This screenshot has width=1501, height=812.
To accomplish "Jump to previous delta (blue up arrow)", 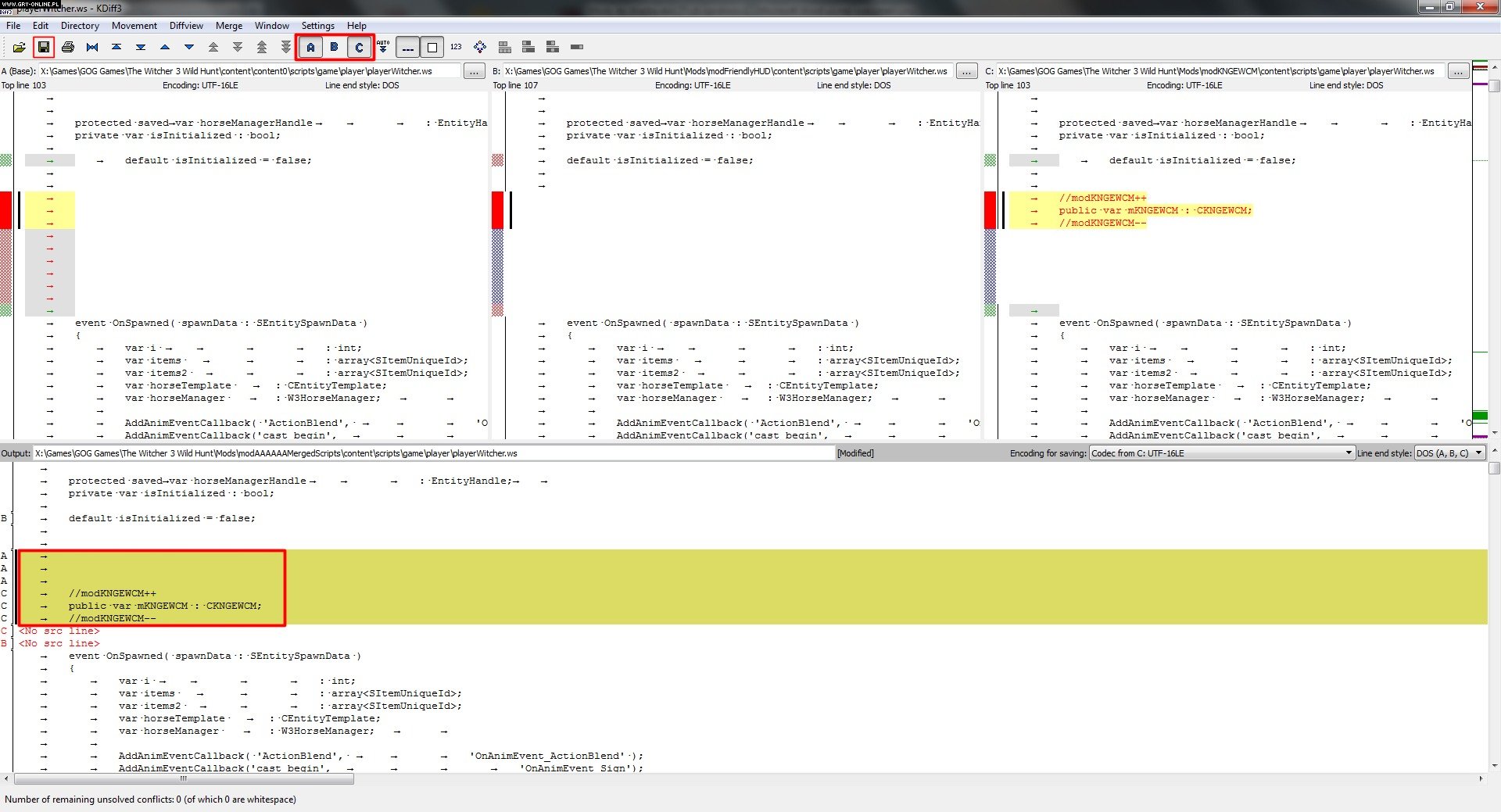I will (x=165, y=48).
